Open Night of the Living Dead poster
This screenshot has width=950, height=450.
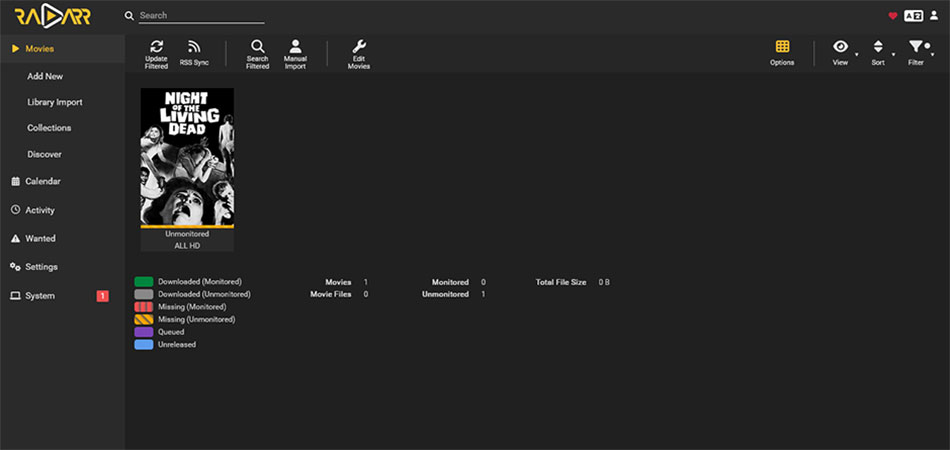tap(187, 156)
